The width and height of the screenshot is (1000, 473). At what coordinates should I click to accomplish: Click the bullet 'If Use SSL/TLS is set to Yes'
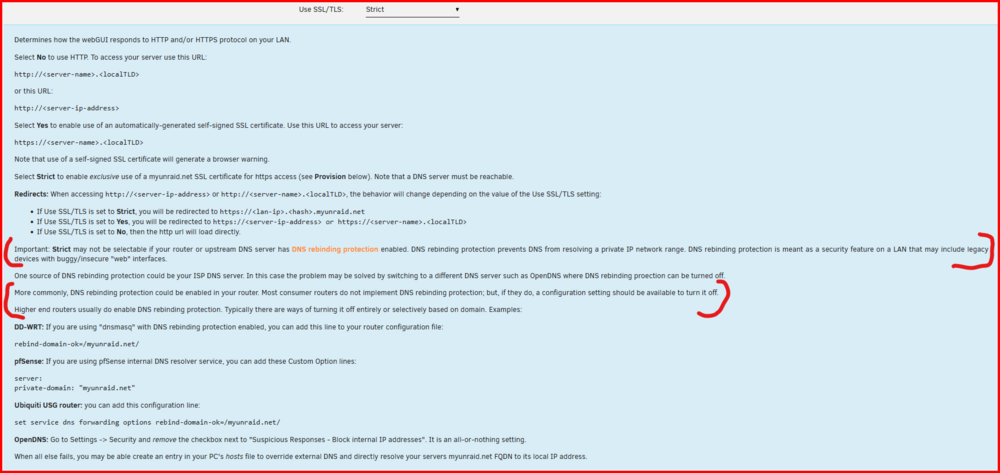click(x=252, y=222)
